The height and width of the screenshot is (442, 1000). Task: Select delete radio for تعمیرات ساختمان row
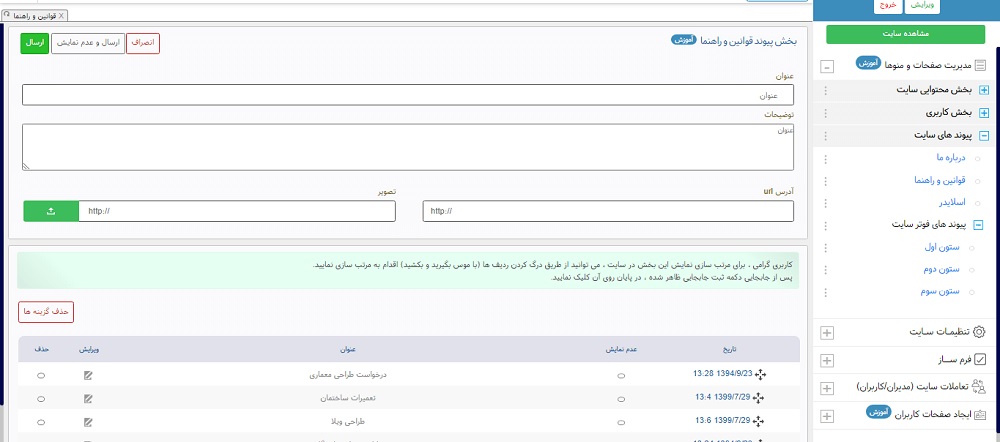41,398
